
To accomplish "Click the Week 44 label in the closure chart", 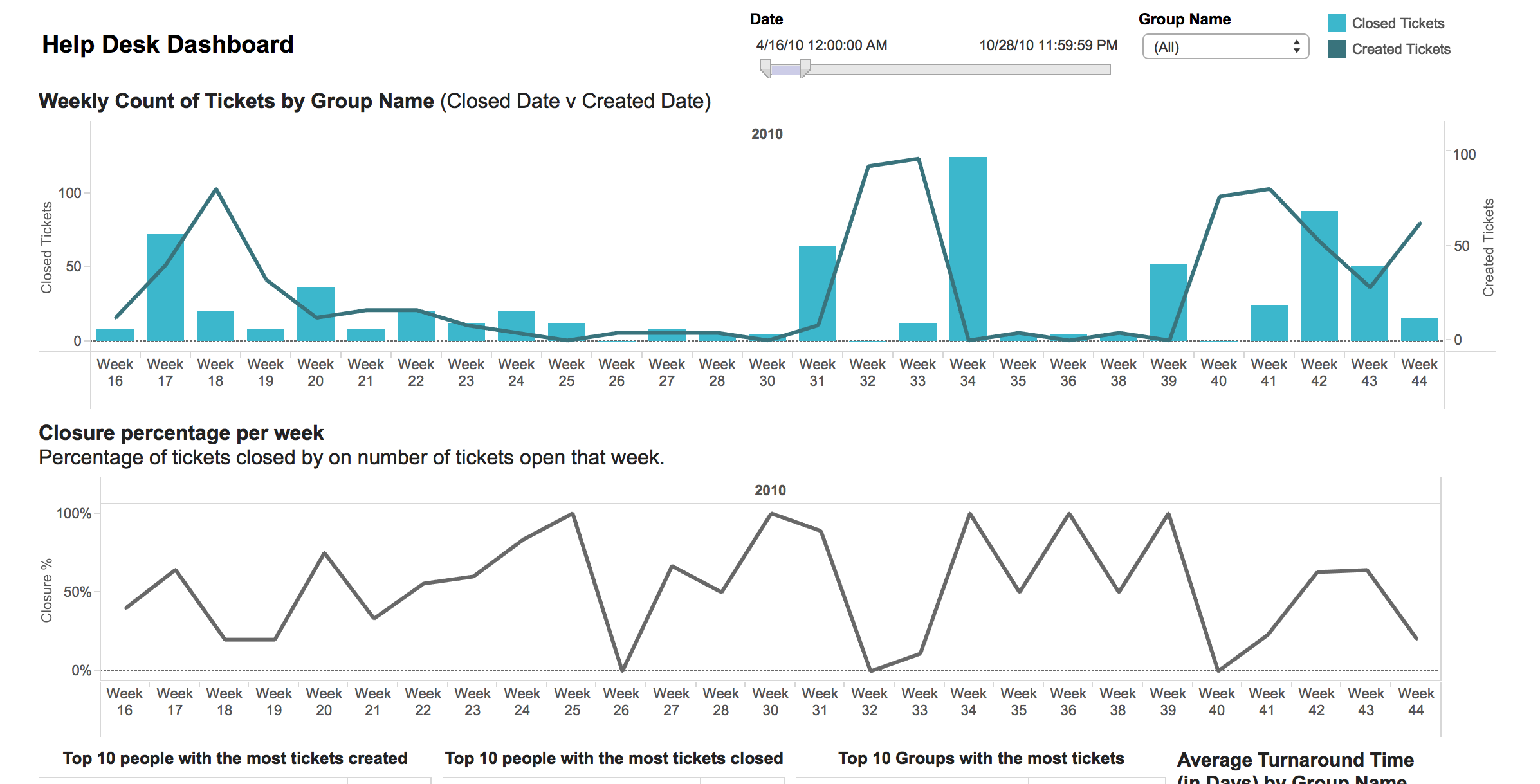I will [x=1416, y=702].
